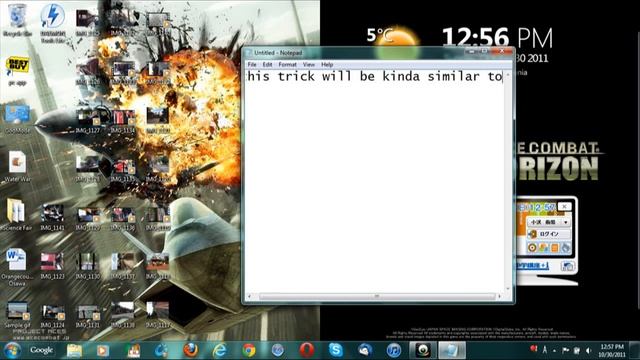Select the IMG_1123 desktop thumbnail
Image resolution: width=640 pixels, height=360 pixels.
[52, 266]
